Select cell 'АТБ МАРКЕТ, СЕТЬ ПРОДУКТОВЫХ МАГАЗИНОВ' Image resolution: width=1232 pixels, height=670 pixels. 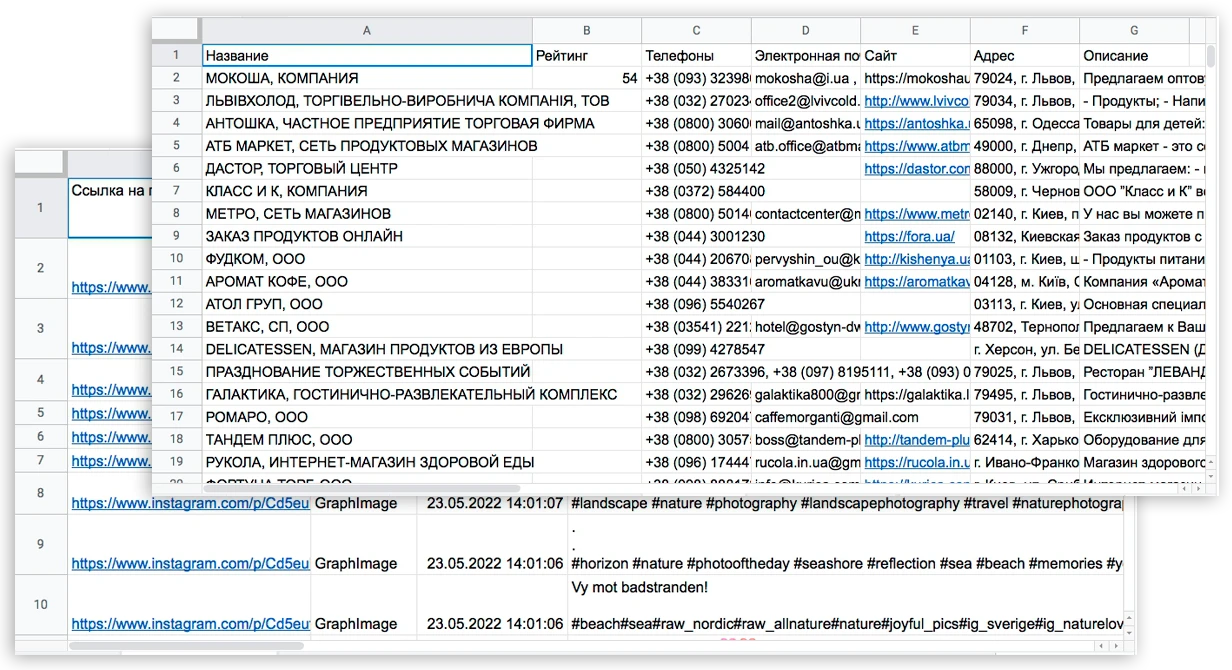click(x=366, y=146)
